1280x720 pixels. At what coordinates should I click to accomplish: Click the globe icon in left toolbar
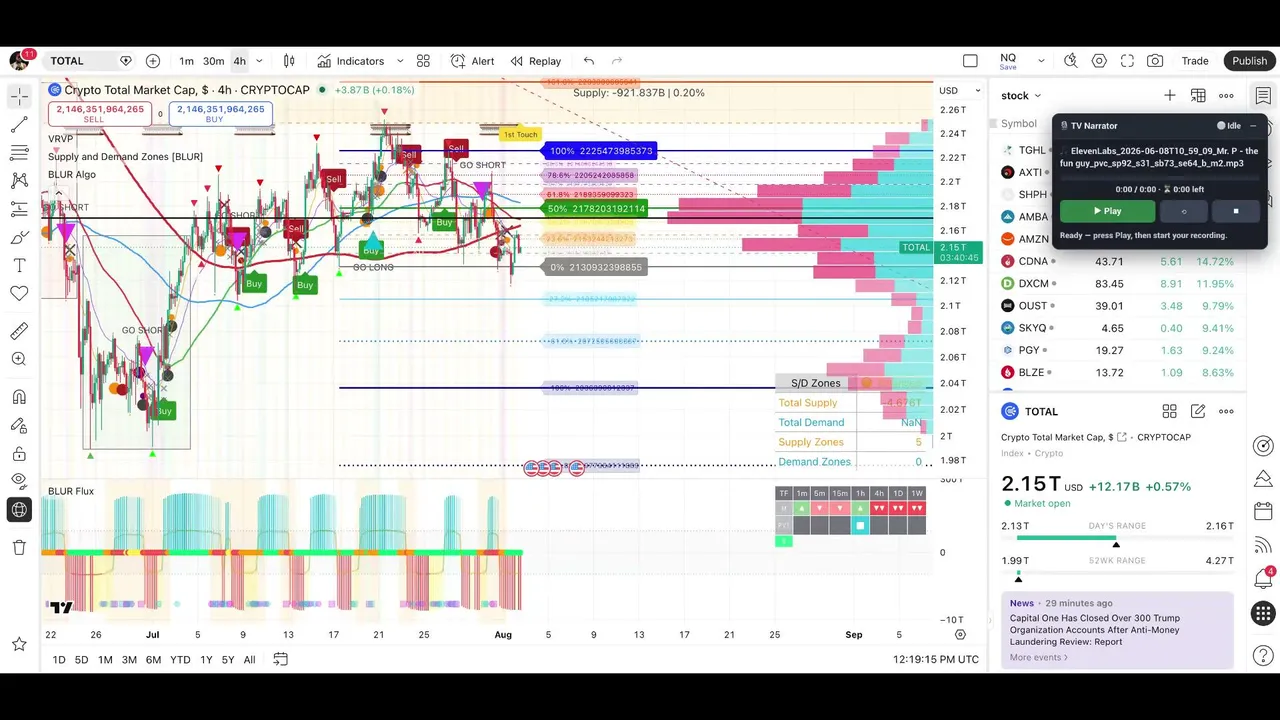click(x=19, y=510)
